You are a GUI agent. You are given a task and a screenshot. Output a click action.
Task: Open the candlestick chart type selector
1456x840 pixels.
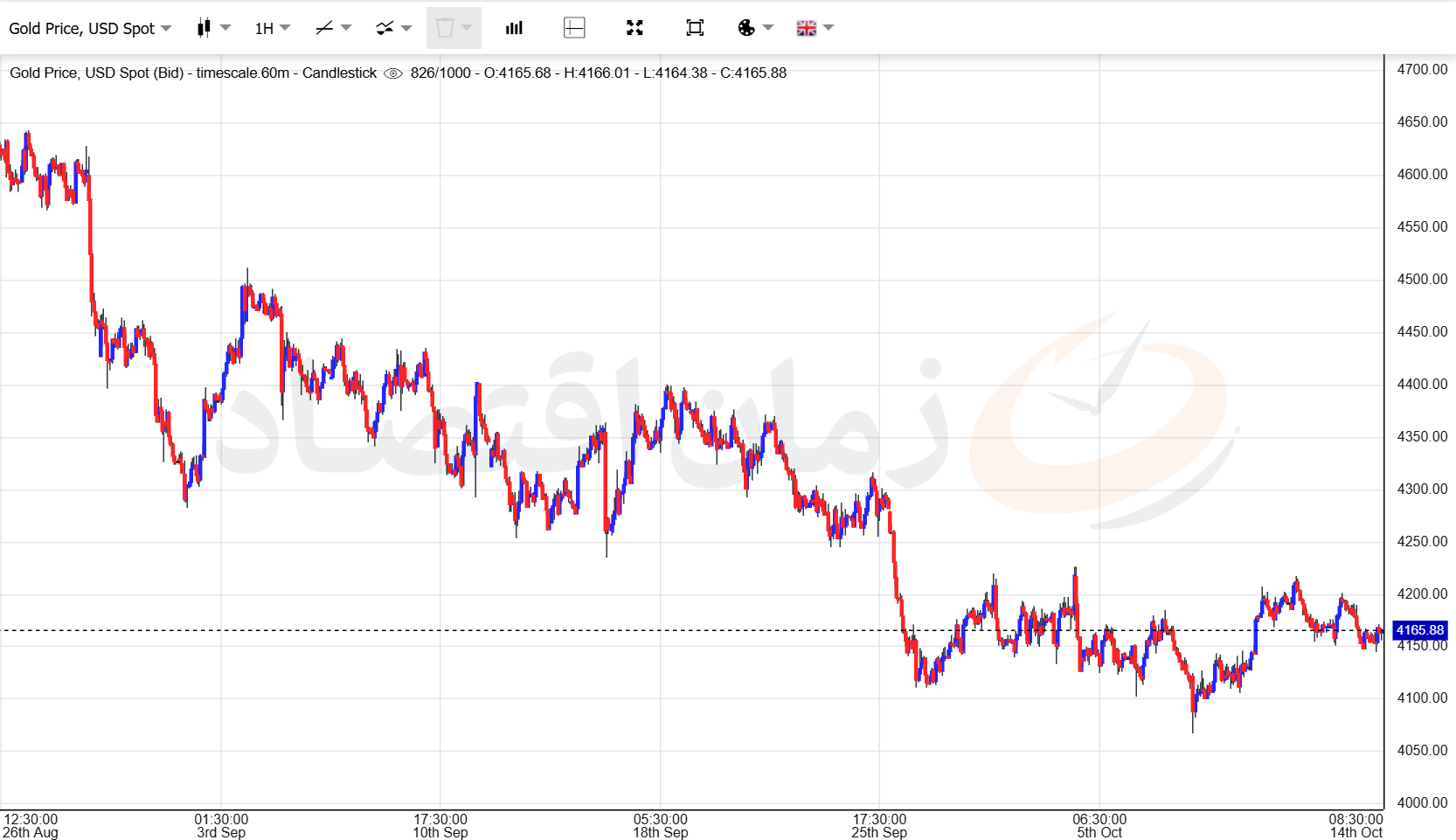pos(204,28)
